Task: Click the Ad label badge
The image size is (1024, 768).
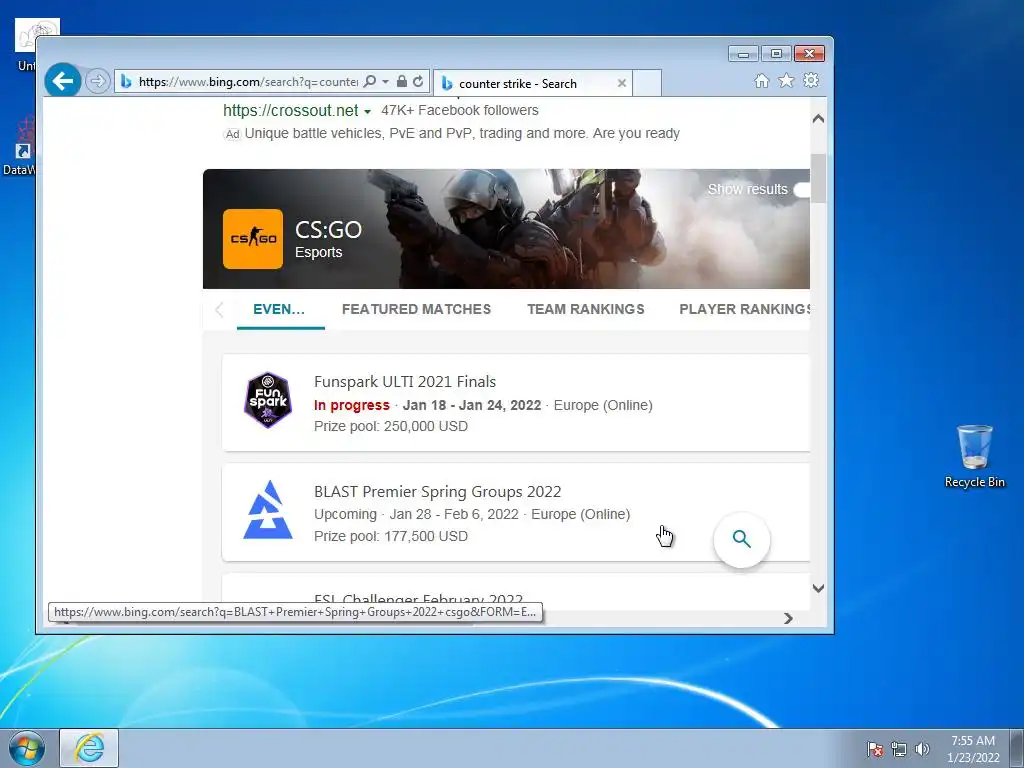Action: (232, 134)
